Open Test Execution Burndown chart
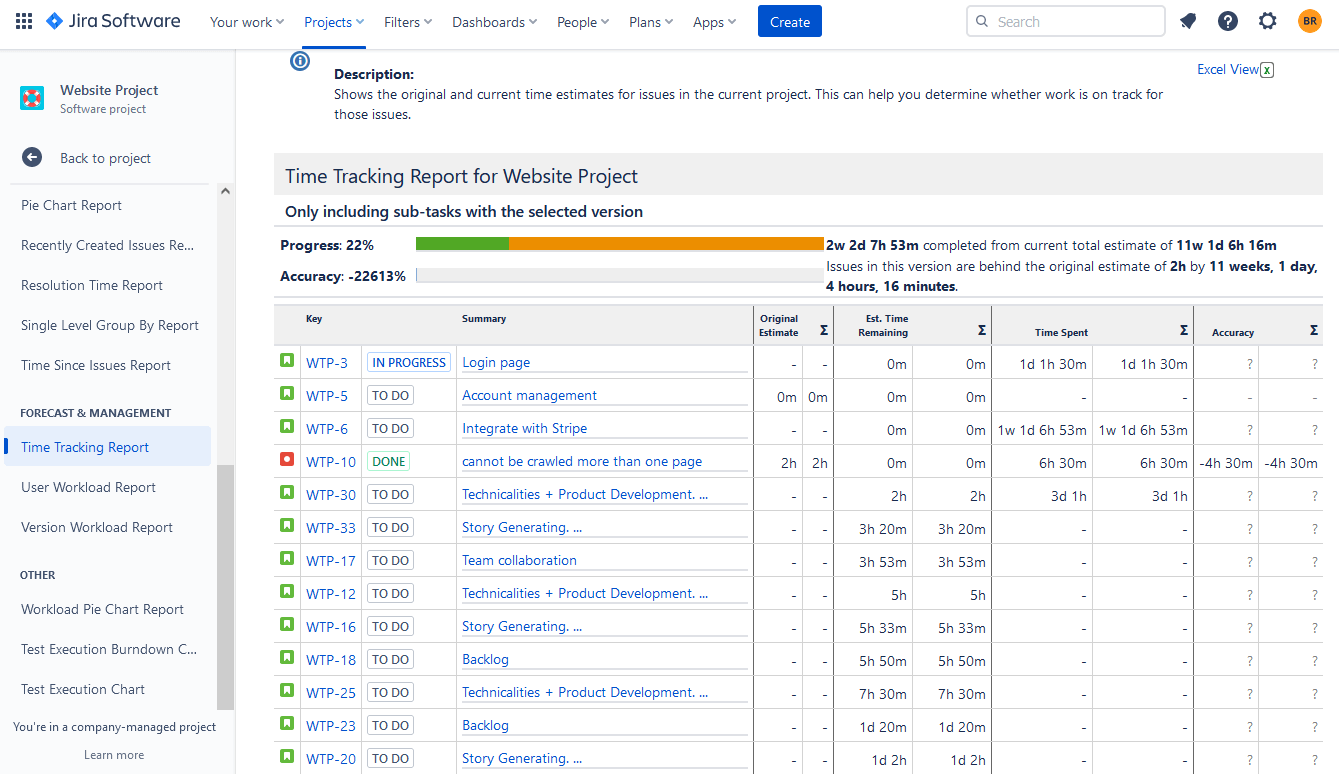Screen dimensions: 1339x774 (108, 649)
